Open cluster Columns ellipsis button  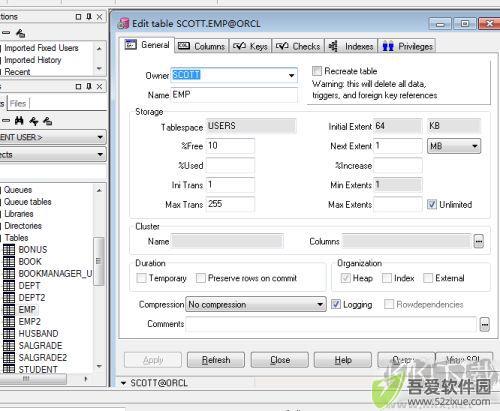(x=479, y=241)
